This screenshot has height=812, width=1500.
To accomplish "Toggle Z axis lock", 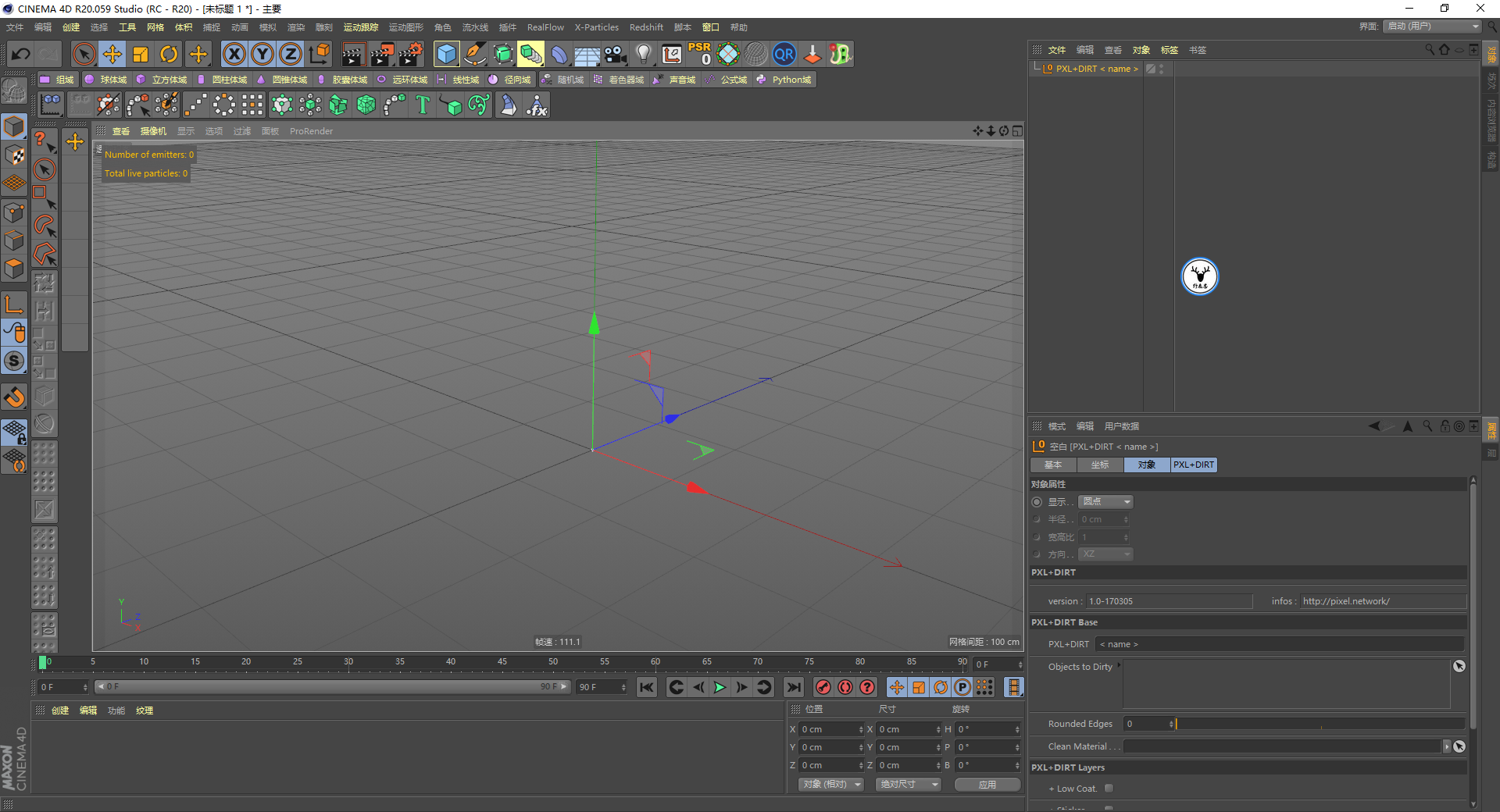I will 291,54.
